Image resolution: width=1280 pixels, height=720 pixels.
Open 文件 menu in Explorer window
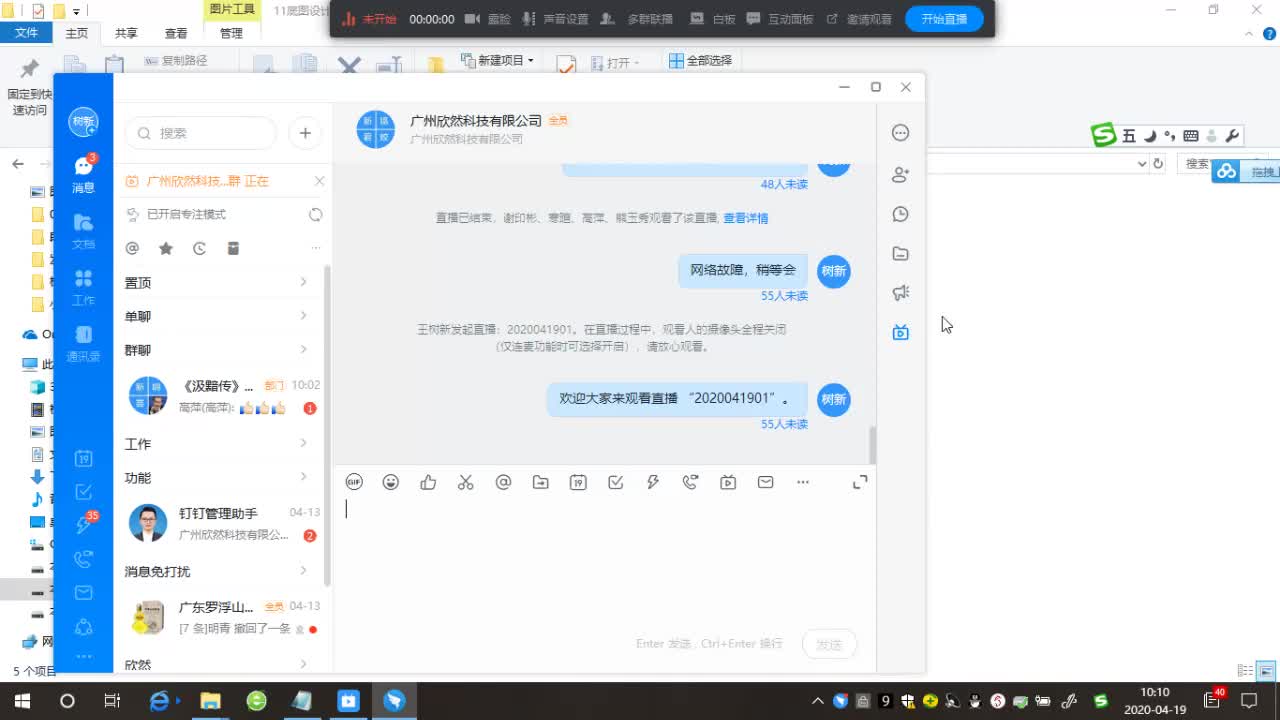26,33
